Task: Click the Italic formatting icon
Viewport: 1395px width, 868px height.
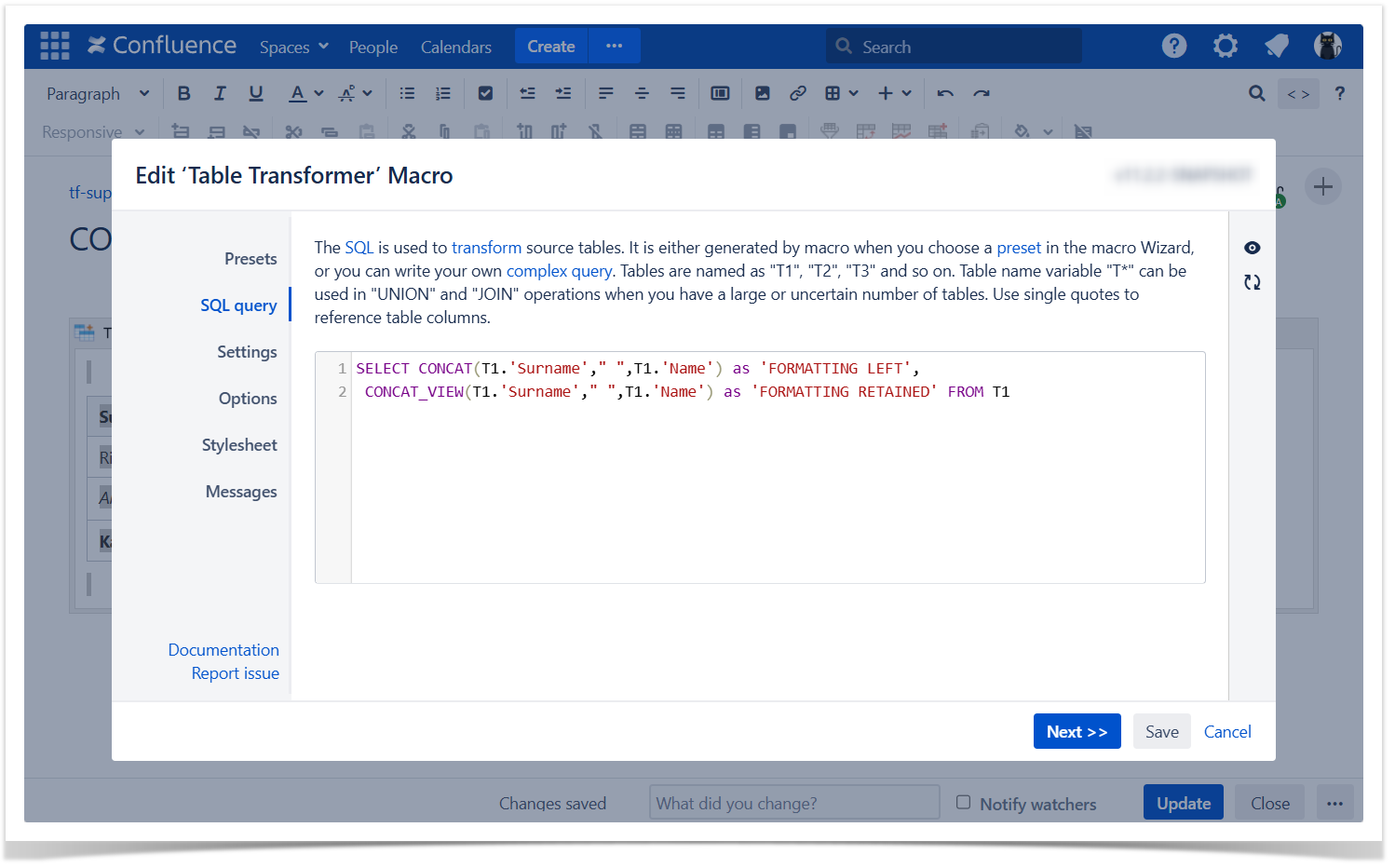Action: tap(220, 93)
